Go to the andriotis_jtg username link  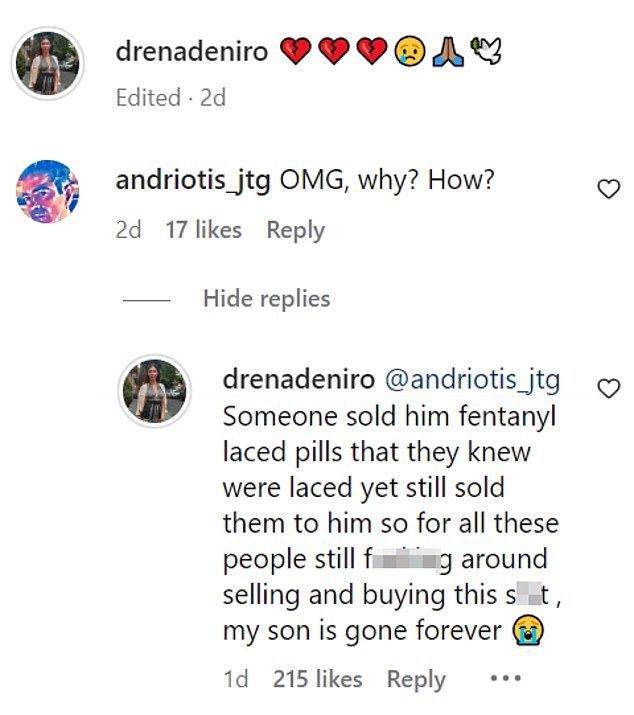pyautogui.click(x=193, y=182)
